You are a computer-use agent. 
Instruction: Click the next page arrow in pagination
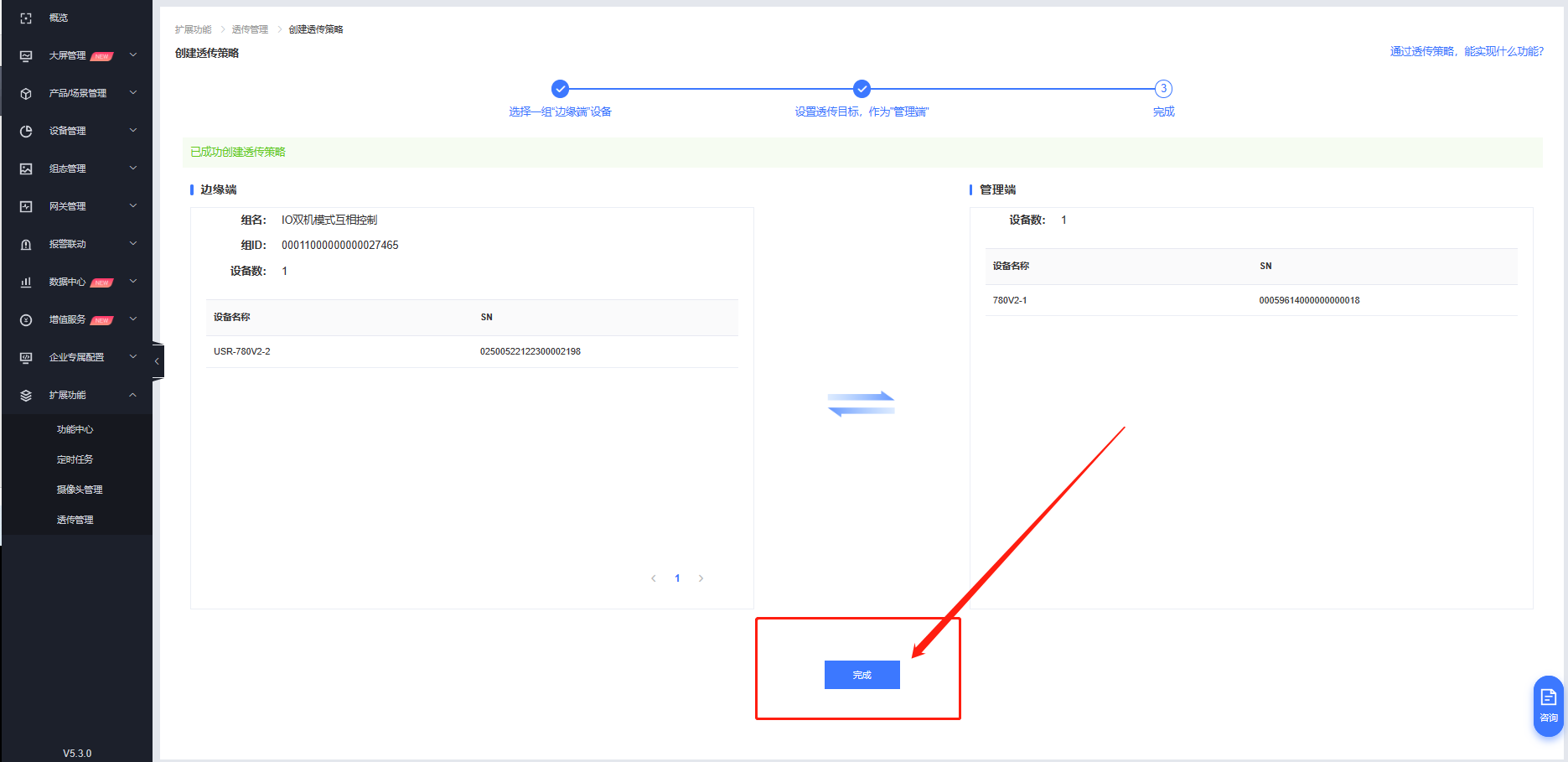pyautogui.click(x=701, y=578)
